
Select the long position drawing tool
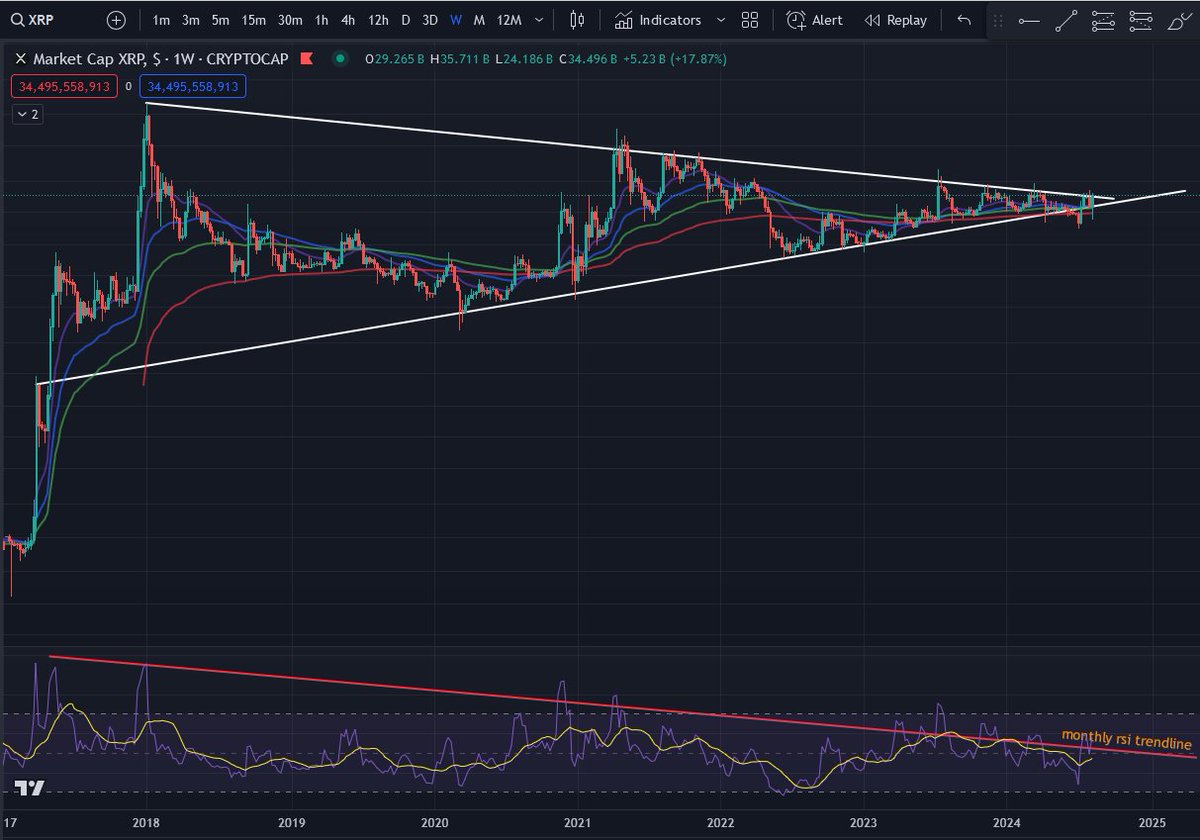[1139, 20]
